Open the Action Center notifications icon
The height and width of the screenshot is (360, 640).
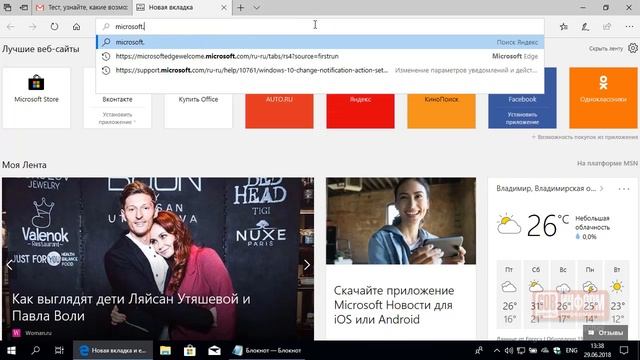(x=624, y=350)
